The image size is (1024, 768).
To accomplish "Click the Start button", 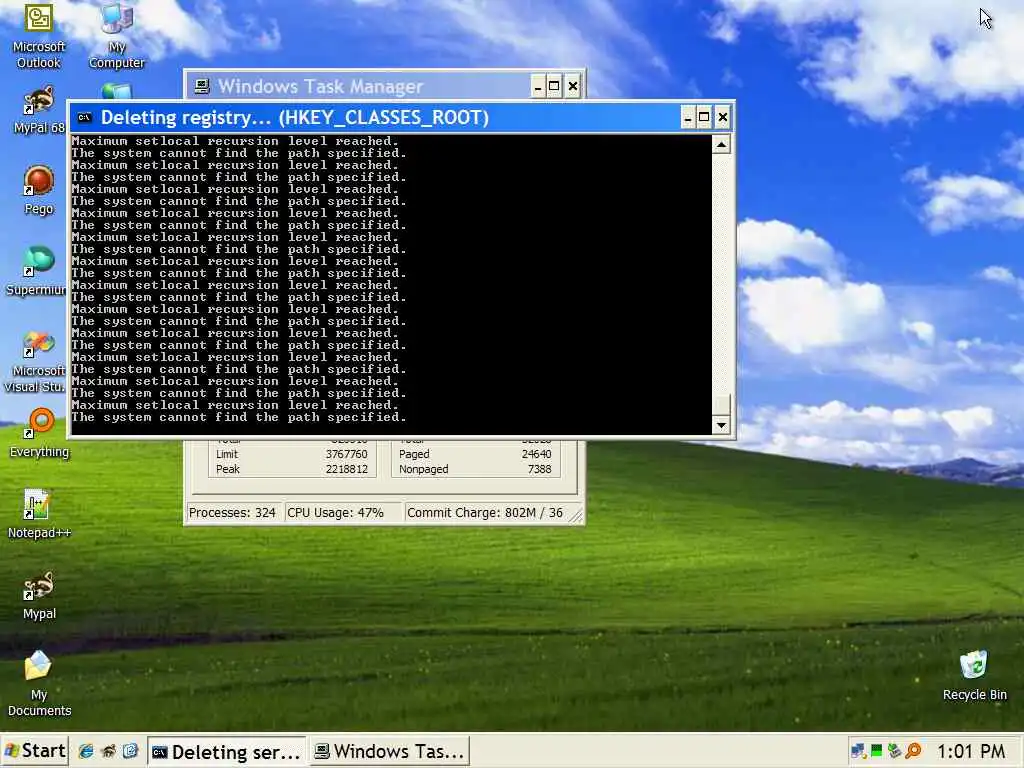I will pyautogui.click(x=35, y=751).
